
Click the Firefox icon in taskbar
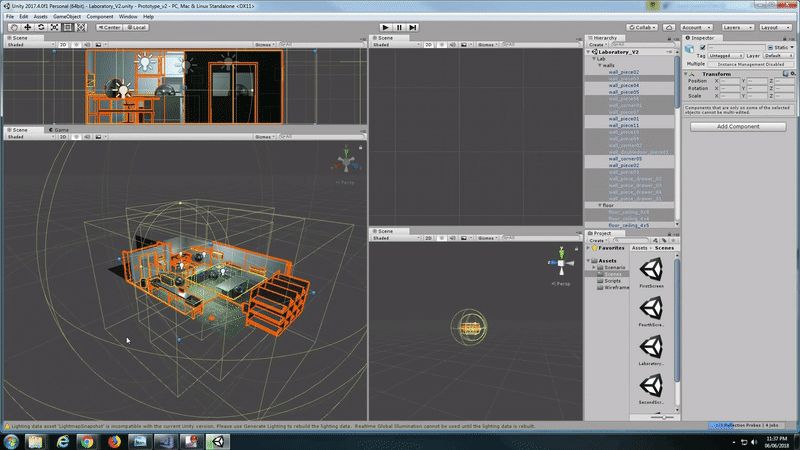coord(113,440)
